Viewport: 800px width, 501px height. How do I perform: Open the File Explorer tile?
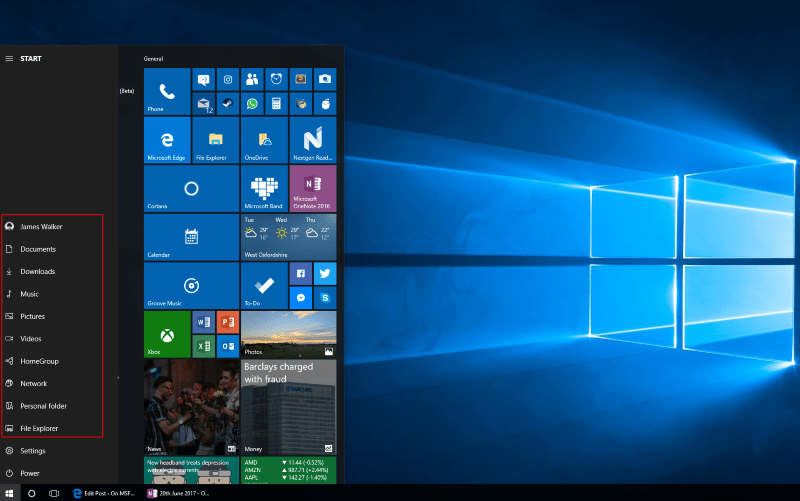tap(216, 140)
